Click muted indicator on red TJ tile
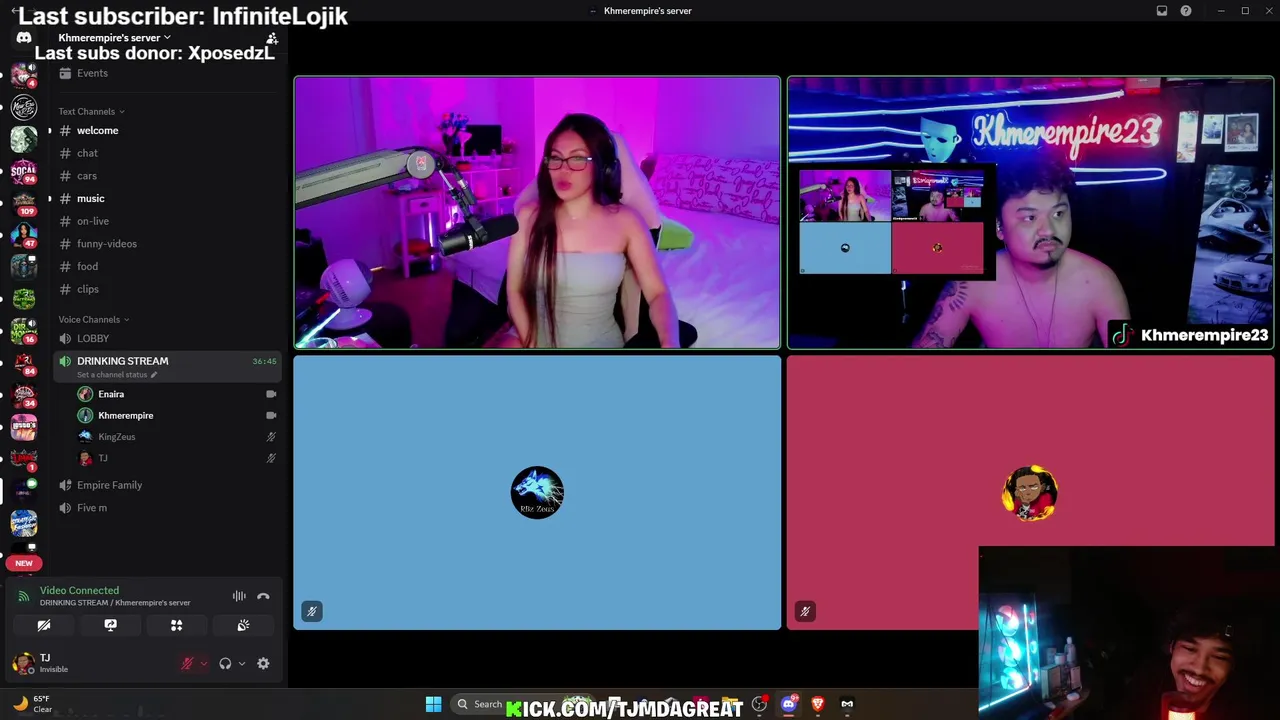Screen dimensions: 1280x720 (x=805, y=611)
